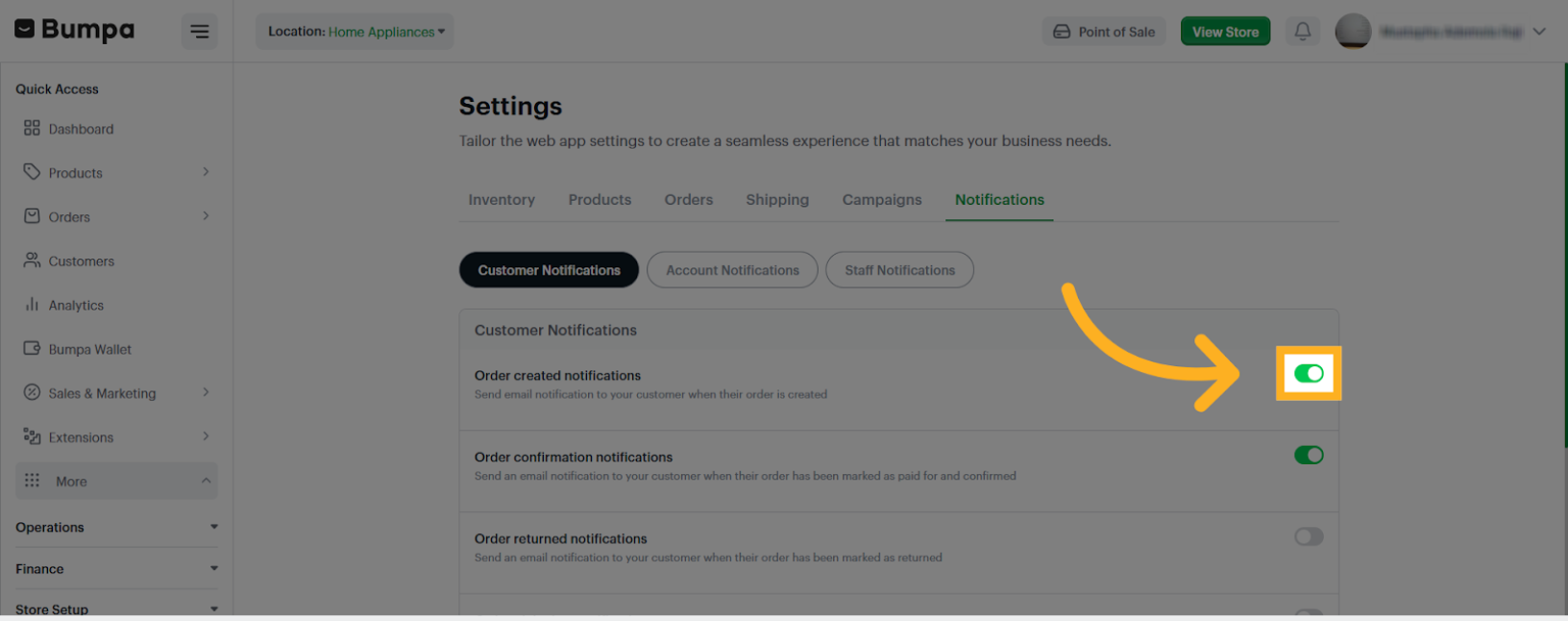Switch to the Shipping settings tab
1568x621 pixels.
777,200
